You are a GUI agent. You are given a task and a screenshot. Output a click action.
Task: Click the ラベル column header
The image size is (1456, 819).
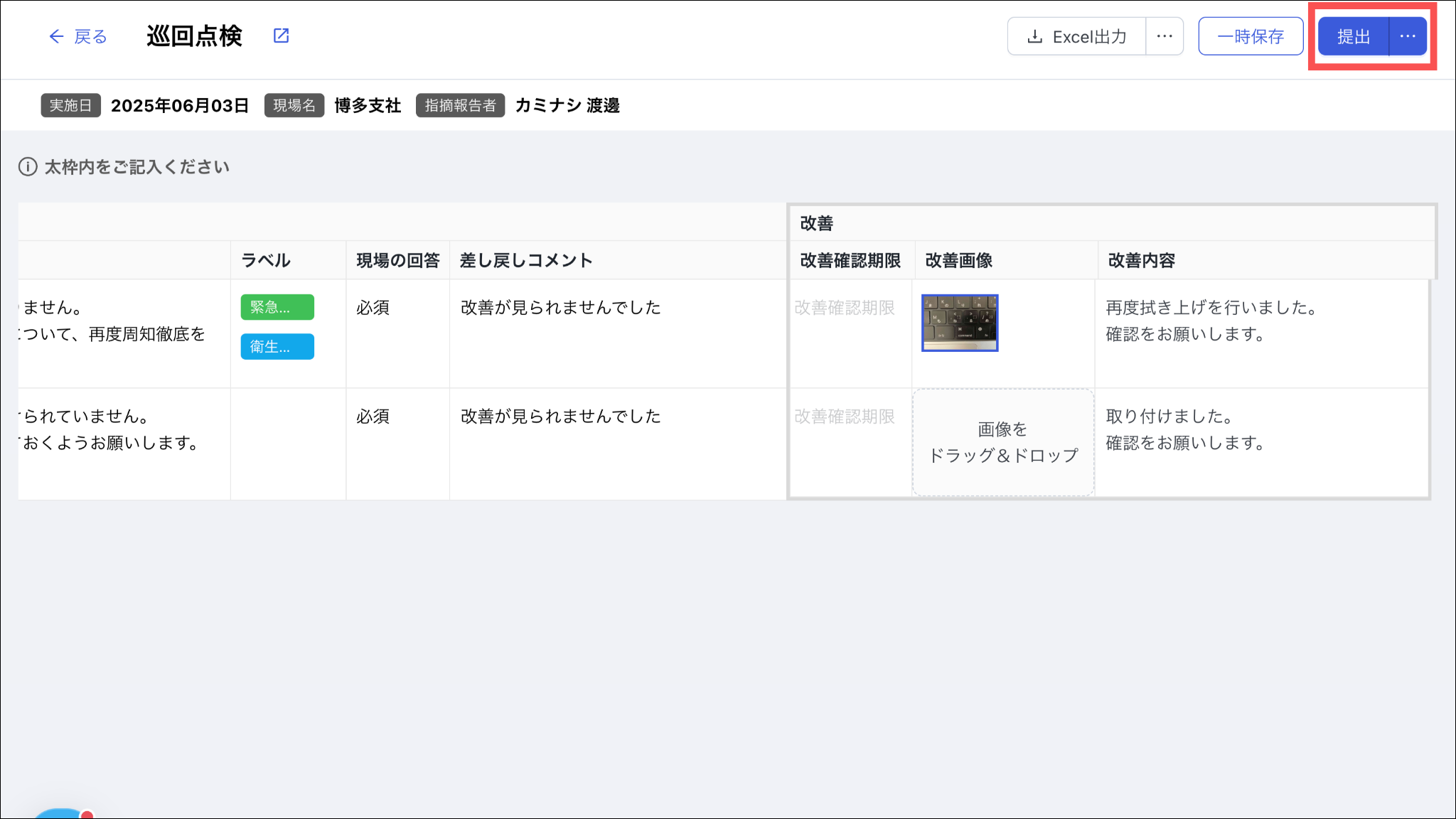coord(266,261)
